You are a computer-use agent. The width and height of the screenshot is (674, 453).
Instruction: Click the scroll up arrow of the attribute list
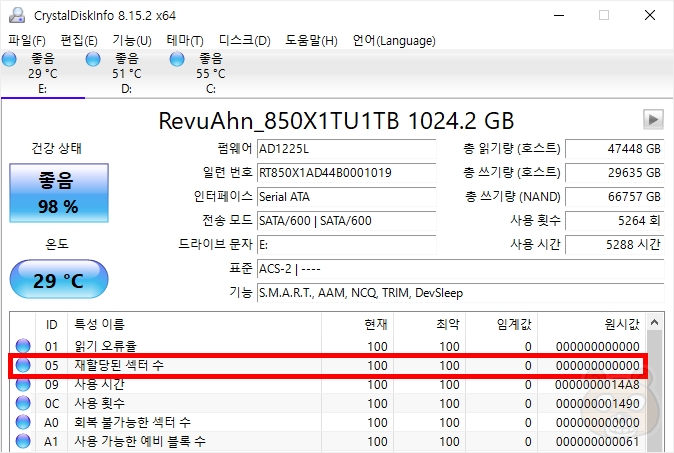click(655, 322)
